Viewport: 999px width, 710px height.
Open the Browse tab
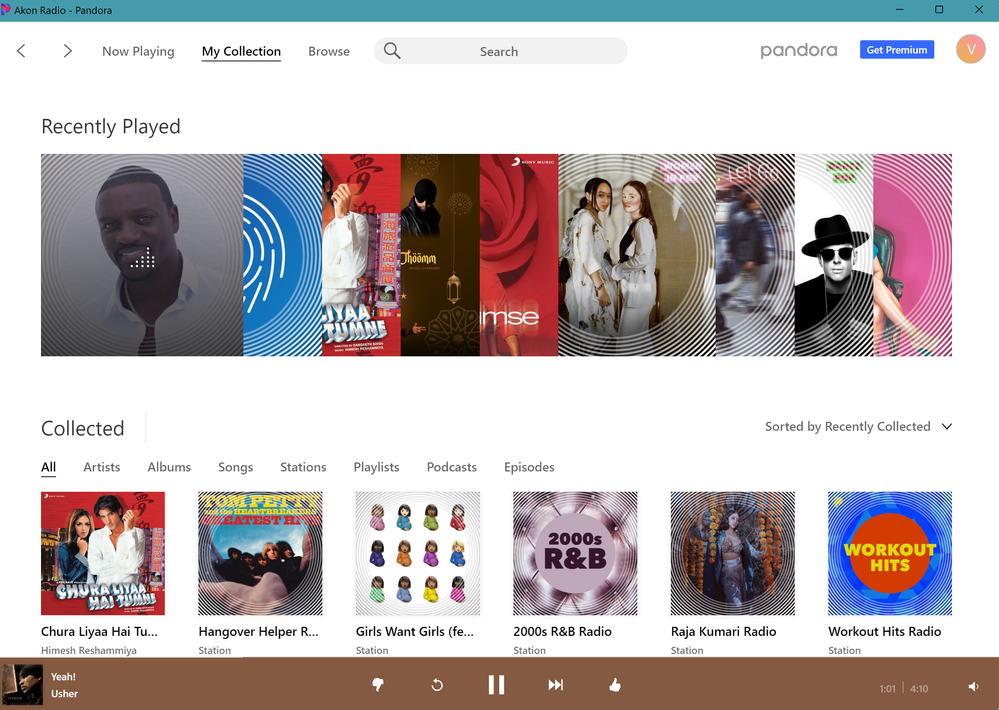[x=329, y=51]
